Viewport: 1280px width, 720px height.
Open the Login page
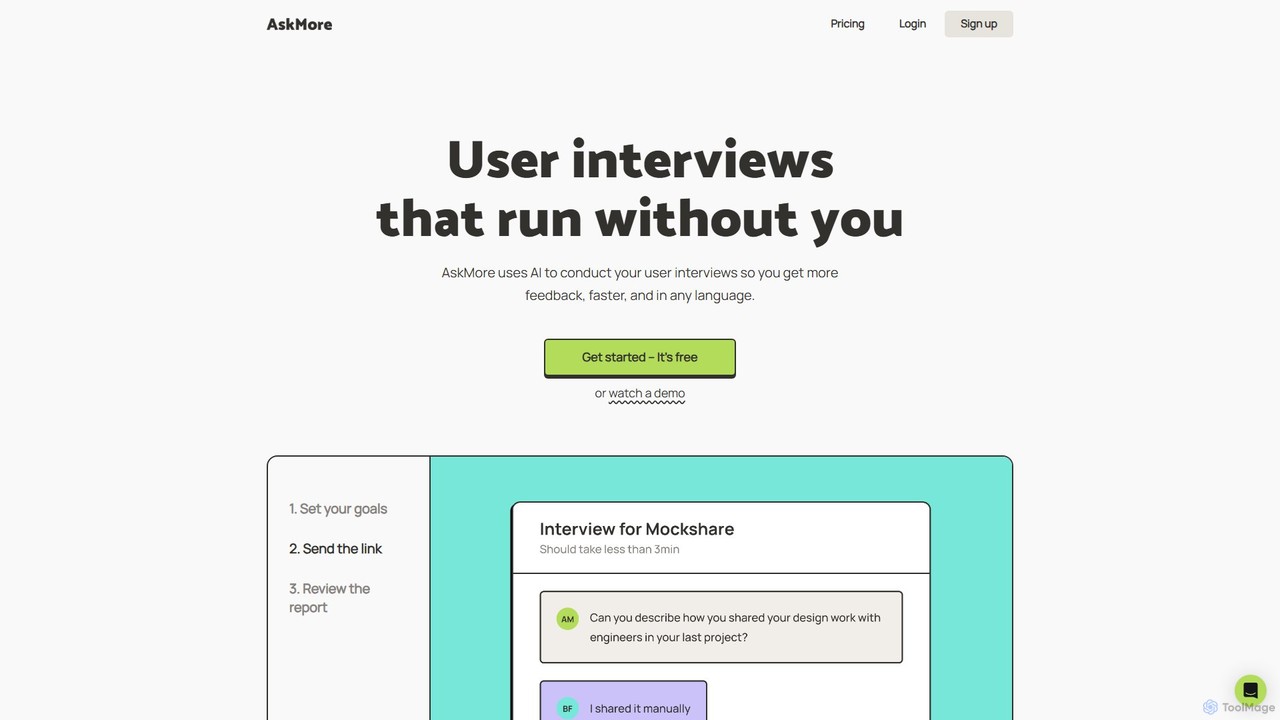(912, 24)
